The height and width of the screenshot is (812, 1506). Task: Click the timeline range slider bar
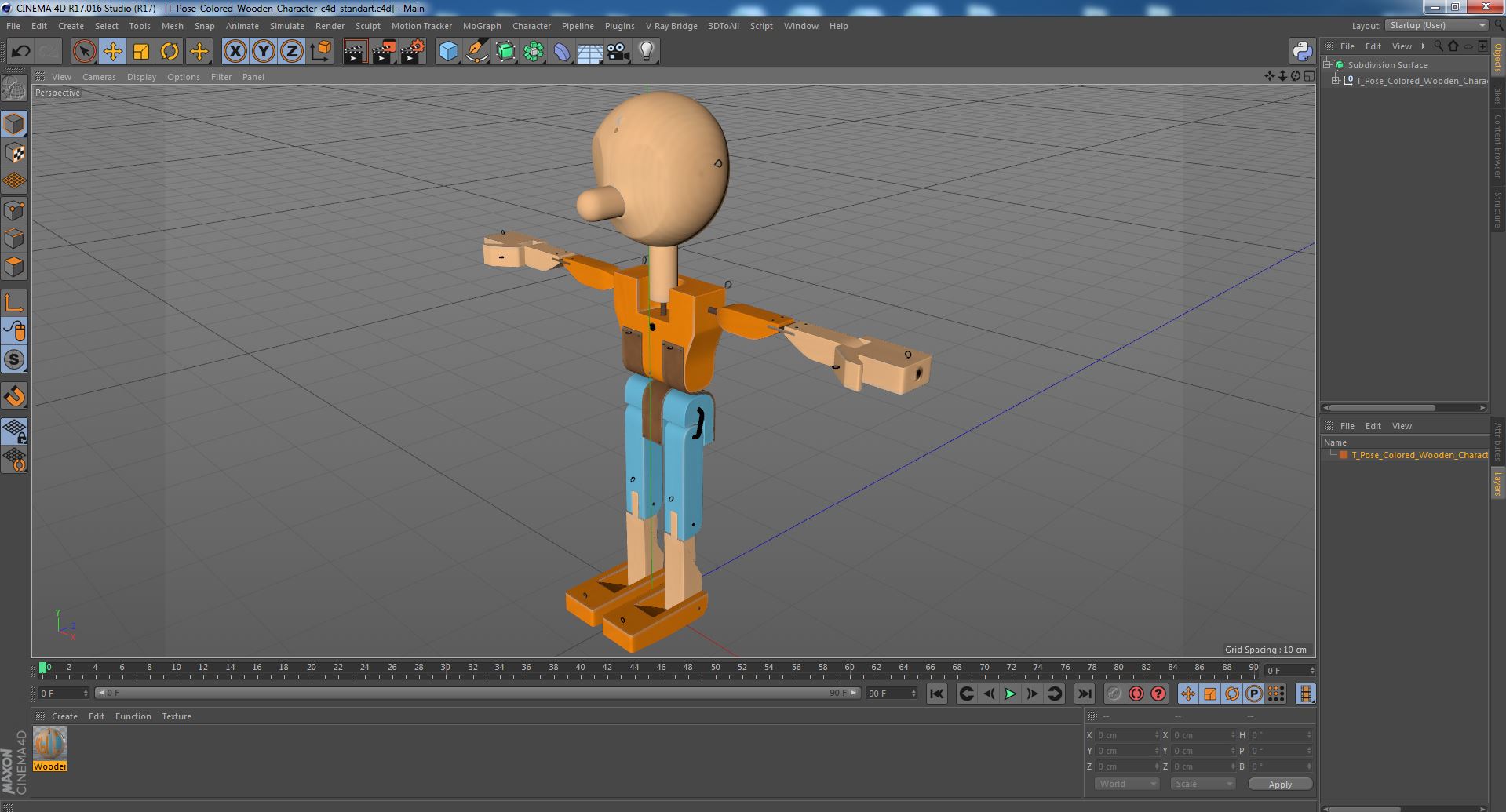[477, 693]
